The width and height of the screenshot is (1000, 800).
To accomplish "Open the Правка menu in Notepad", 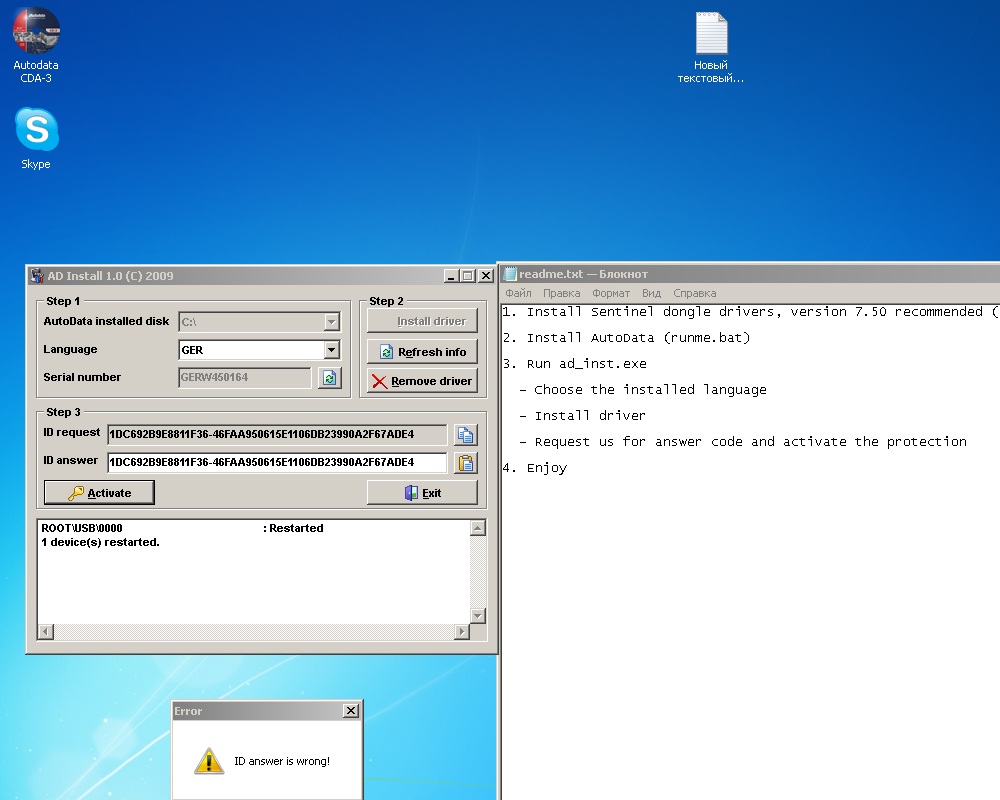I will pos(561,293).
